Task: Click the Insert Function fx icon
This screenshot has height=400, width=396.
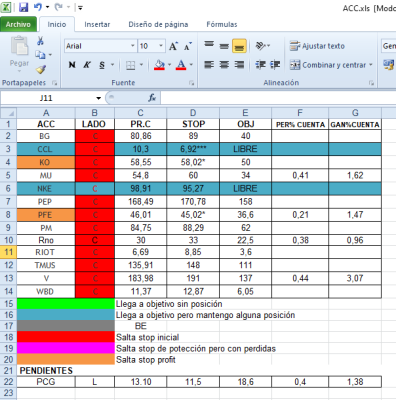Action: click(152, 98)
